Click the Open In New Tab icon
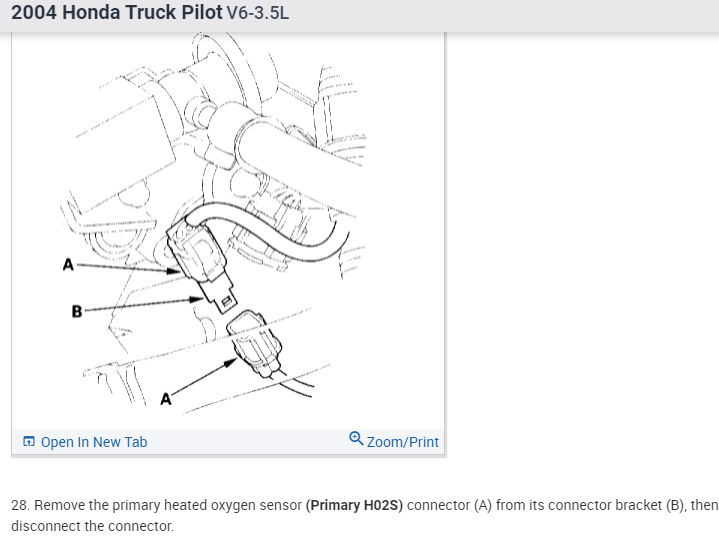The width and height of the screenshot is (719, 551). [28, 442]
